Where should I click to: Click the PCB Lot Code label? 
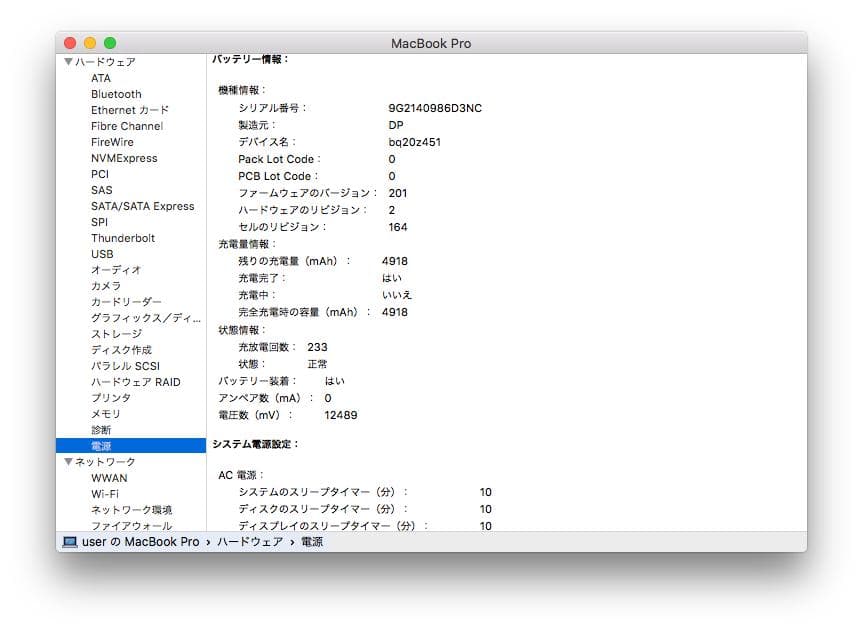point(278,176)
